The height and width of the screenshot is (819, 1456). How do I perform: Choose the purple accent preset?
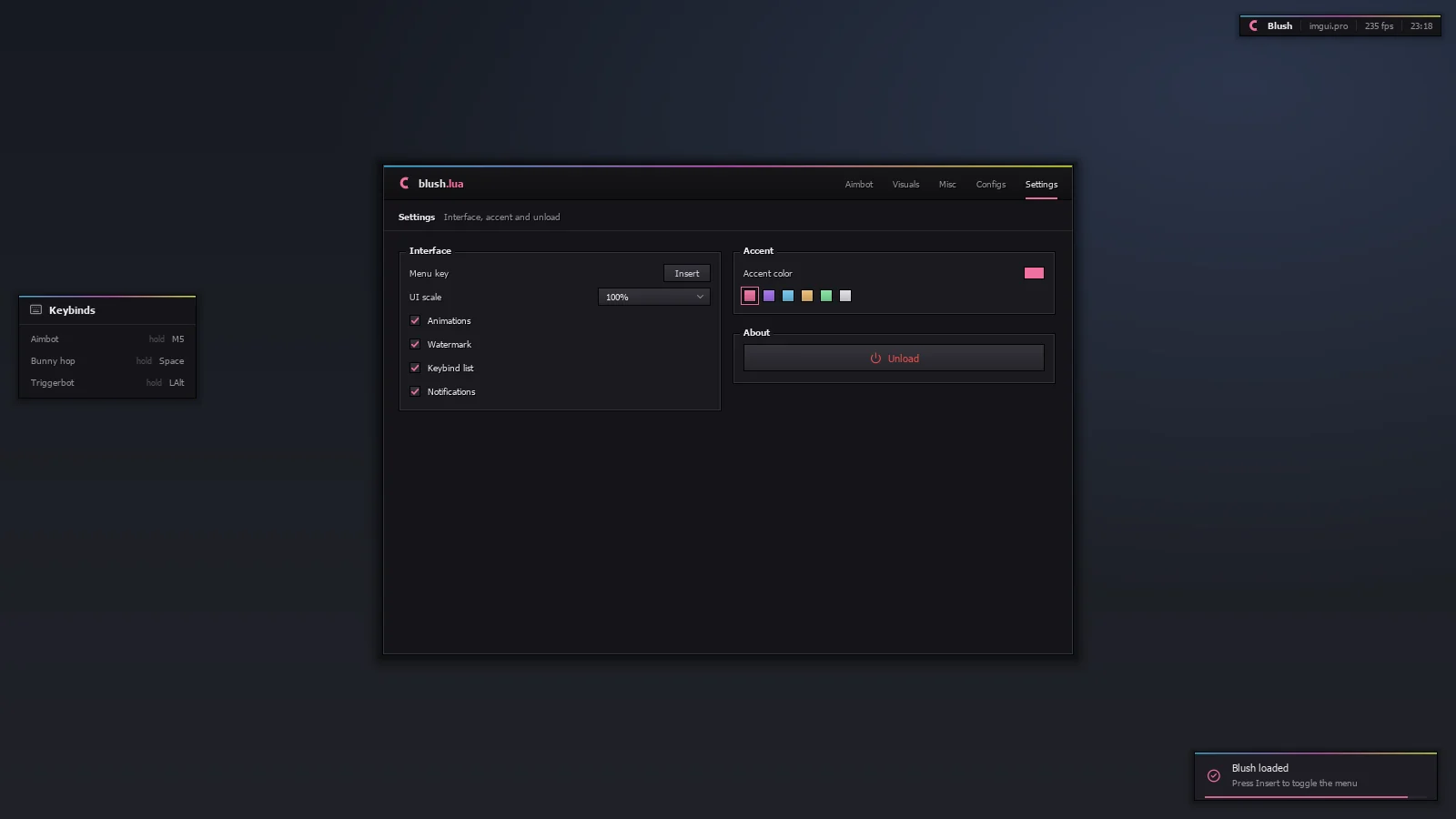(769, 296)
